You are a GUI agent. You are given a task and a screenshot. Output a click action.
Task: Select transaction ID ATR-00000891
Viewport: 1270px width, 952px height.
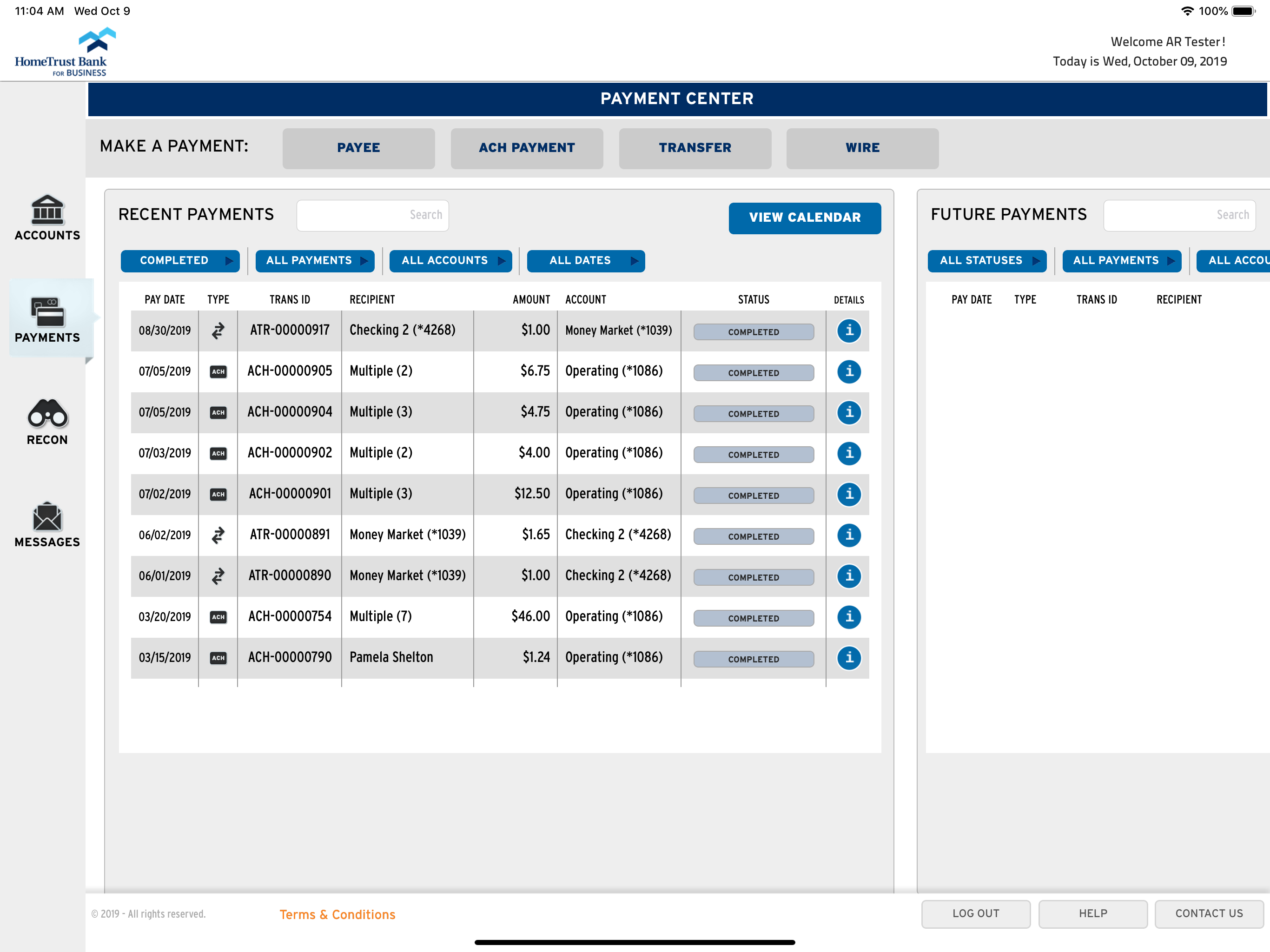pyautogui.click(x=290, y=535)
